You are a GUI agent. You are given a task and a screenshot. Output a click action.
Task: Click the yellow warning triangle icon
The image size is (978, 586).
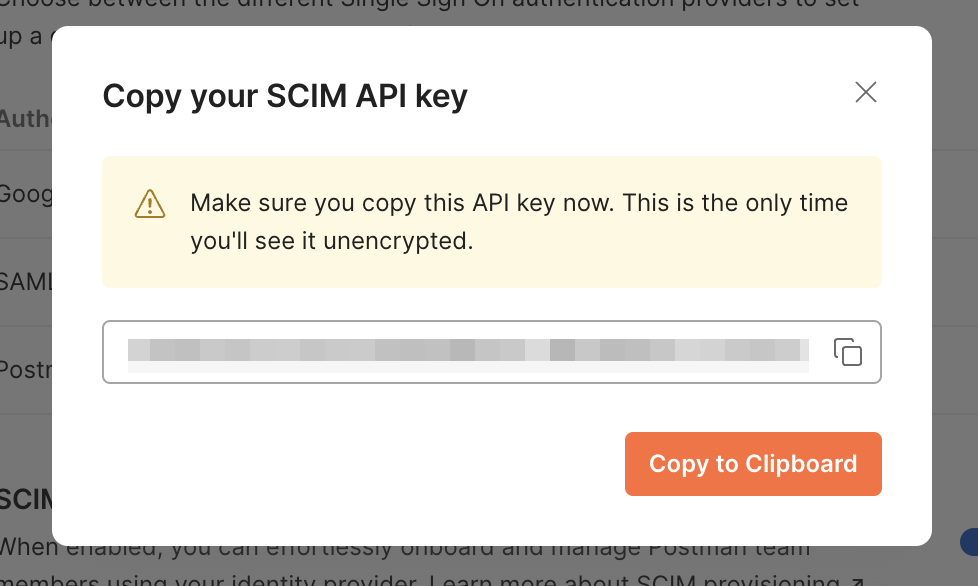(150, 204)
